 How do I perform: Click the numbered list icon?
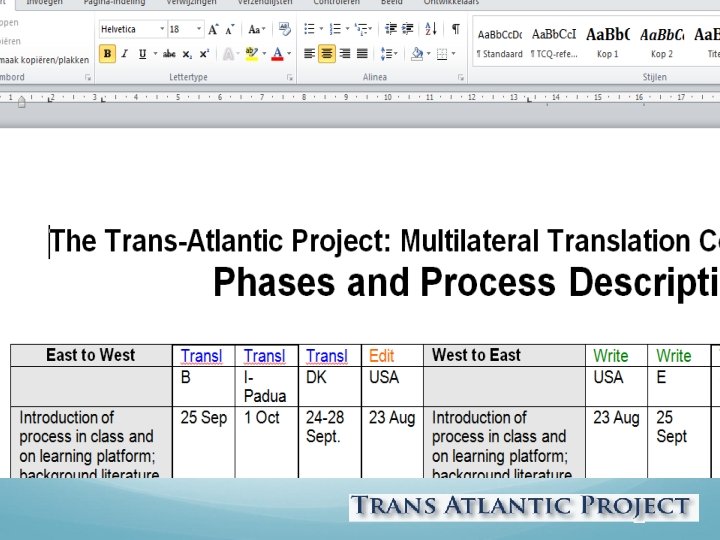(335, 29)
